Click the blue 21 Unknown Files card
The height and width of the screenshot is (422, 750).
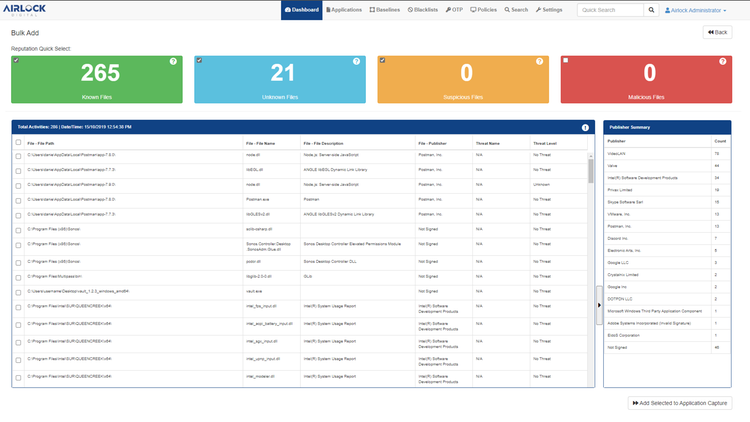(280, 79)
